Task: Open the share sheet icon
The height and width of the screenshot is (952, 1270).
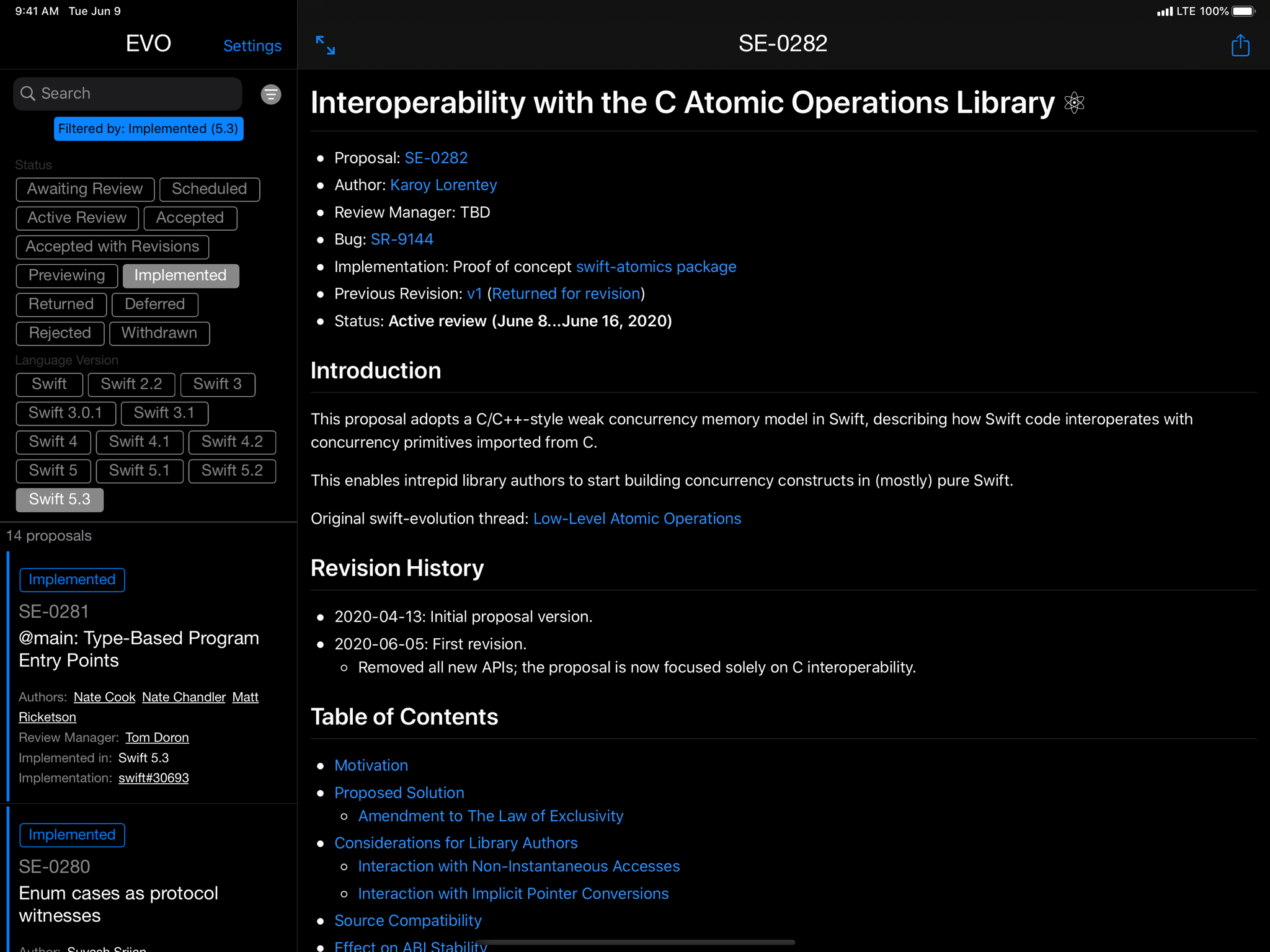Action: pyautogui.click(x=1240, y=45)
